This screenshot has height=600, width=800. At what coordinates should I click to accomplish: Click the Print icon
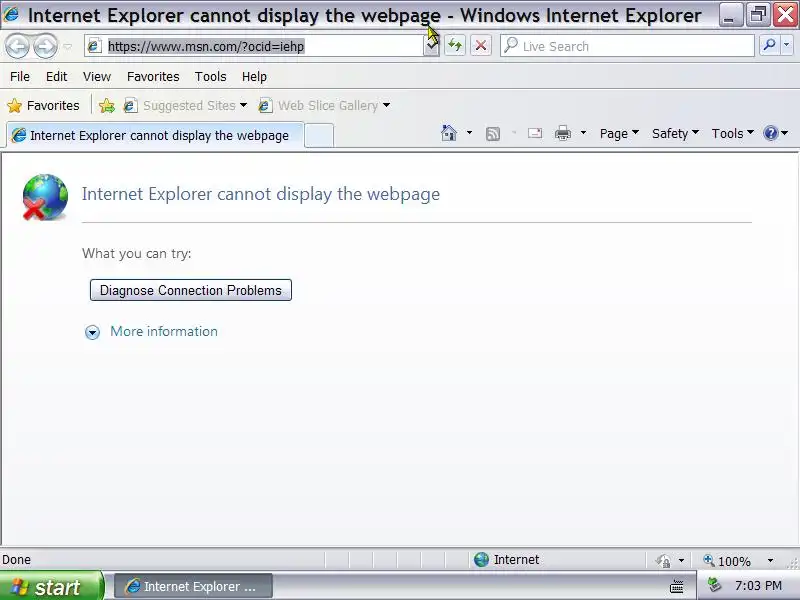563,134
